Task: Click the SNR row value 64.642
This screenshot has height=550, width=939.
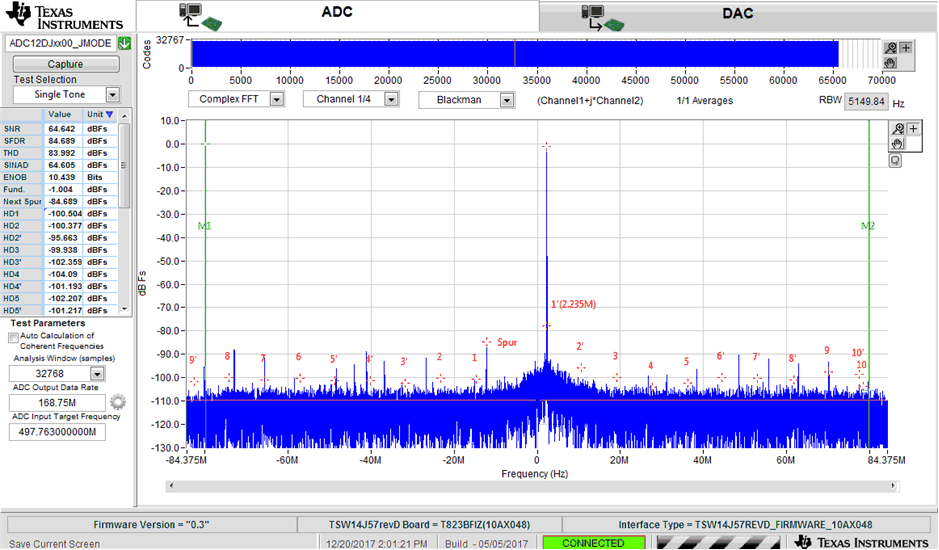Action: point(62,129)
